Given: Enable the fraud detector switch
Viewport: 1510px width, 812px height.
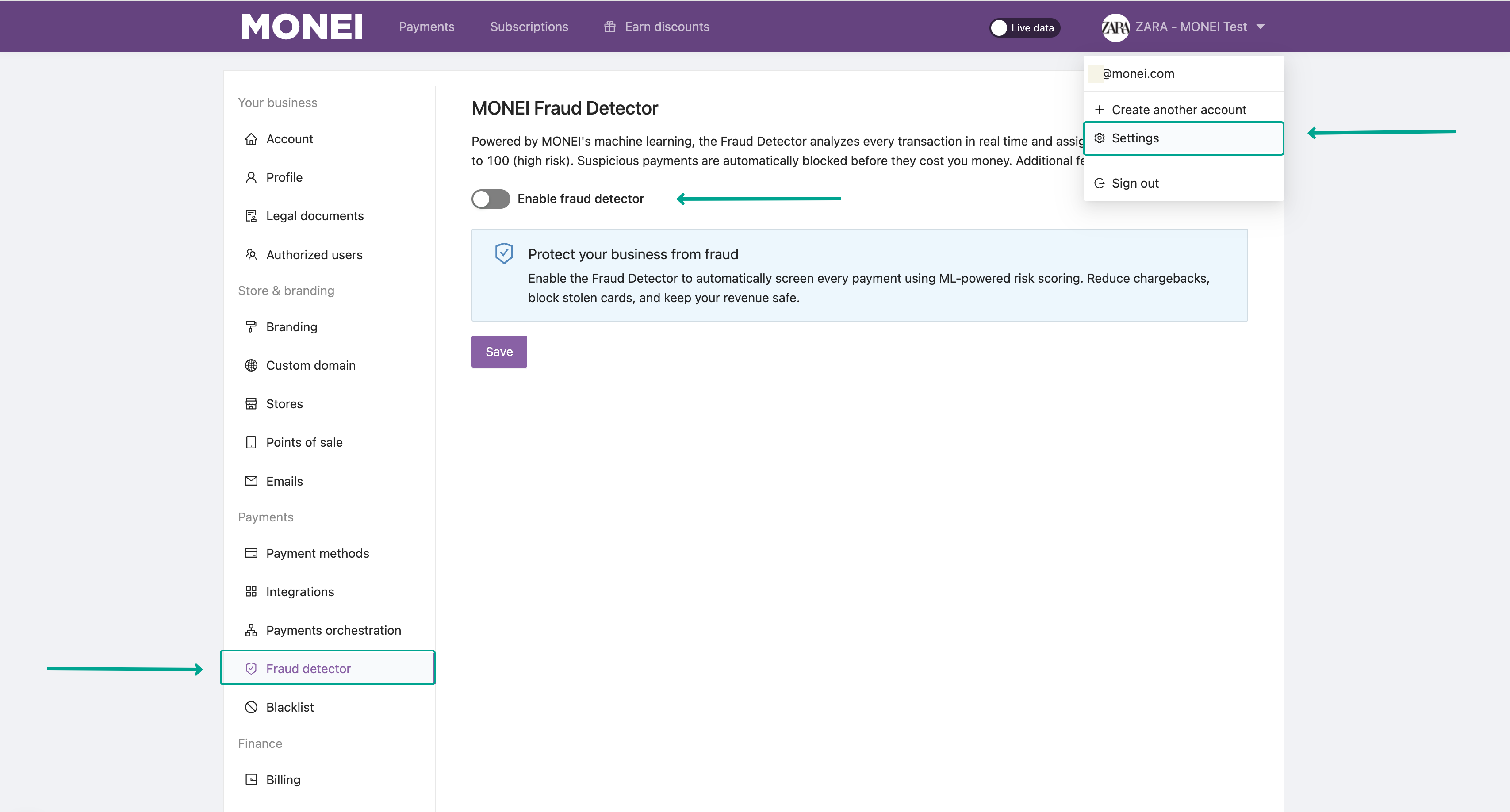Looking at the screenshot, I should (x=491, y=199).
